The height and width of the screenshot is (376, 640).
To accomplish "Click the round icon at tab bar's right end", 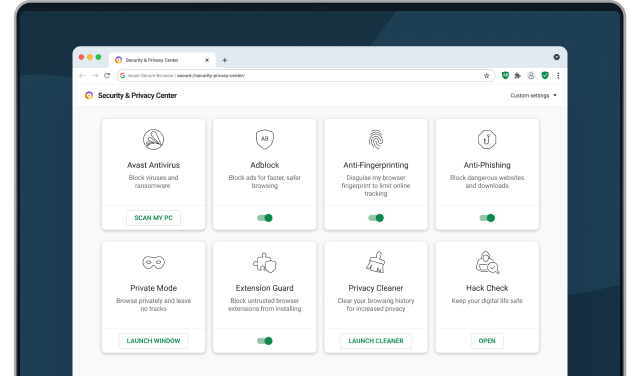I will coord(556,57).
